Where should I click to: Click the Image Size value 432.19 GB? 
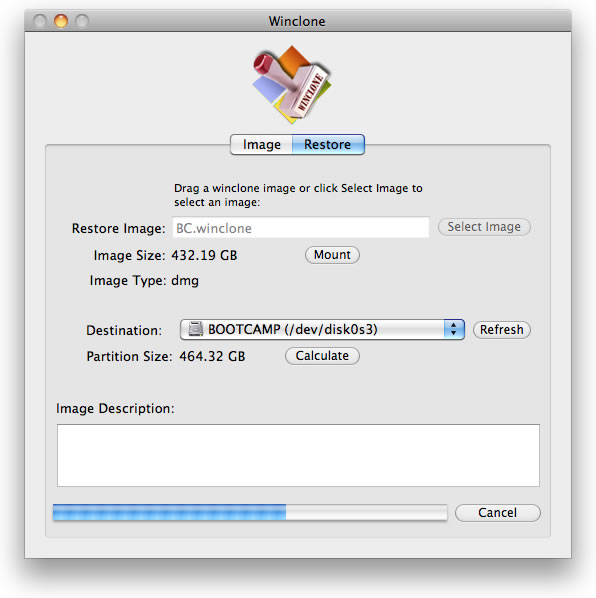point(204,255)
